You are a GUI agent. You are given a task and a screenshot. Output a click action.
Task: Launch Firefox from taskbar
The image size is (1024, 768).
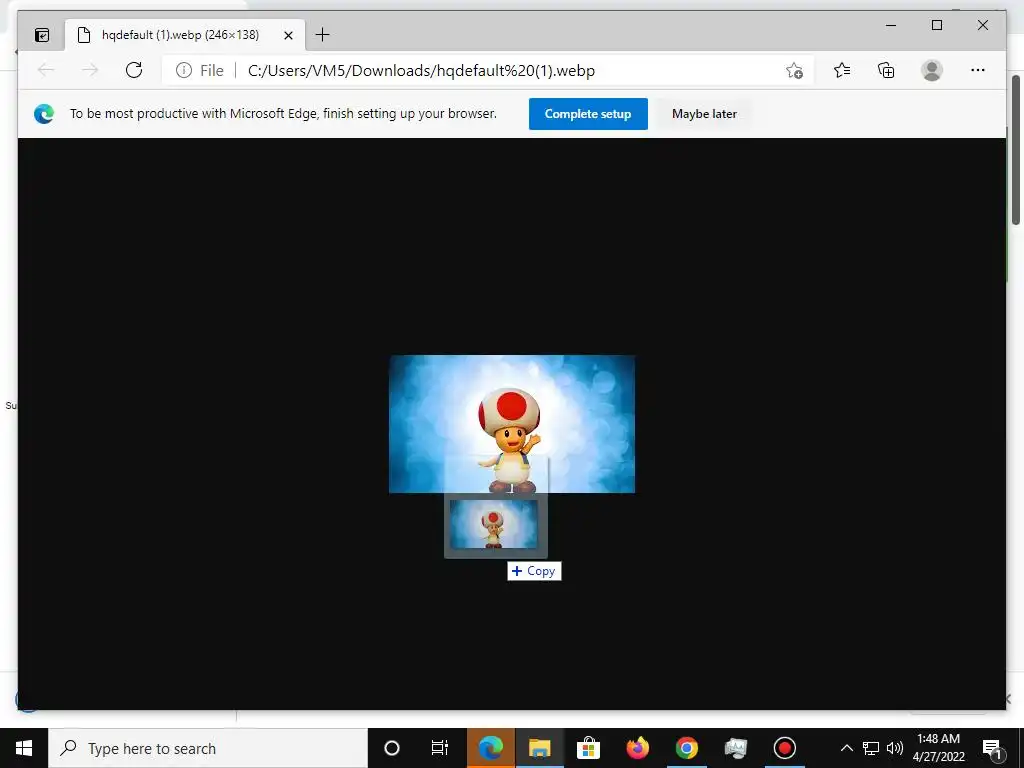click(637, 748)
